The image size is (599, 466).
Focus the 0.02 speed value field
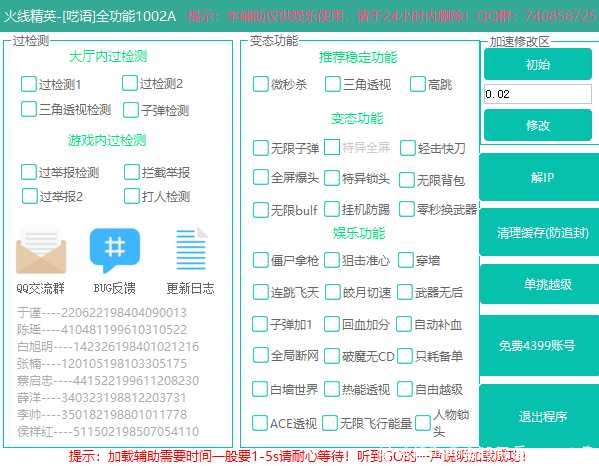[x=538, y=94]
